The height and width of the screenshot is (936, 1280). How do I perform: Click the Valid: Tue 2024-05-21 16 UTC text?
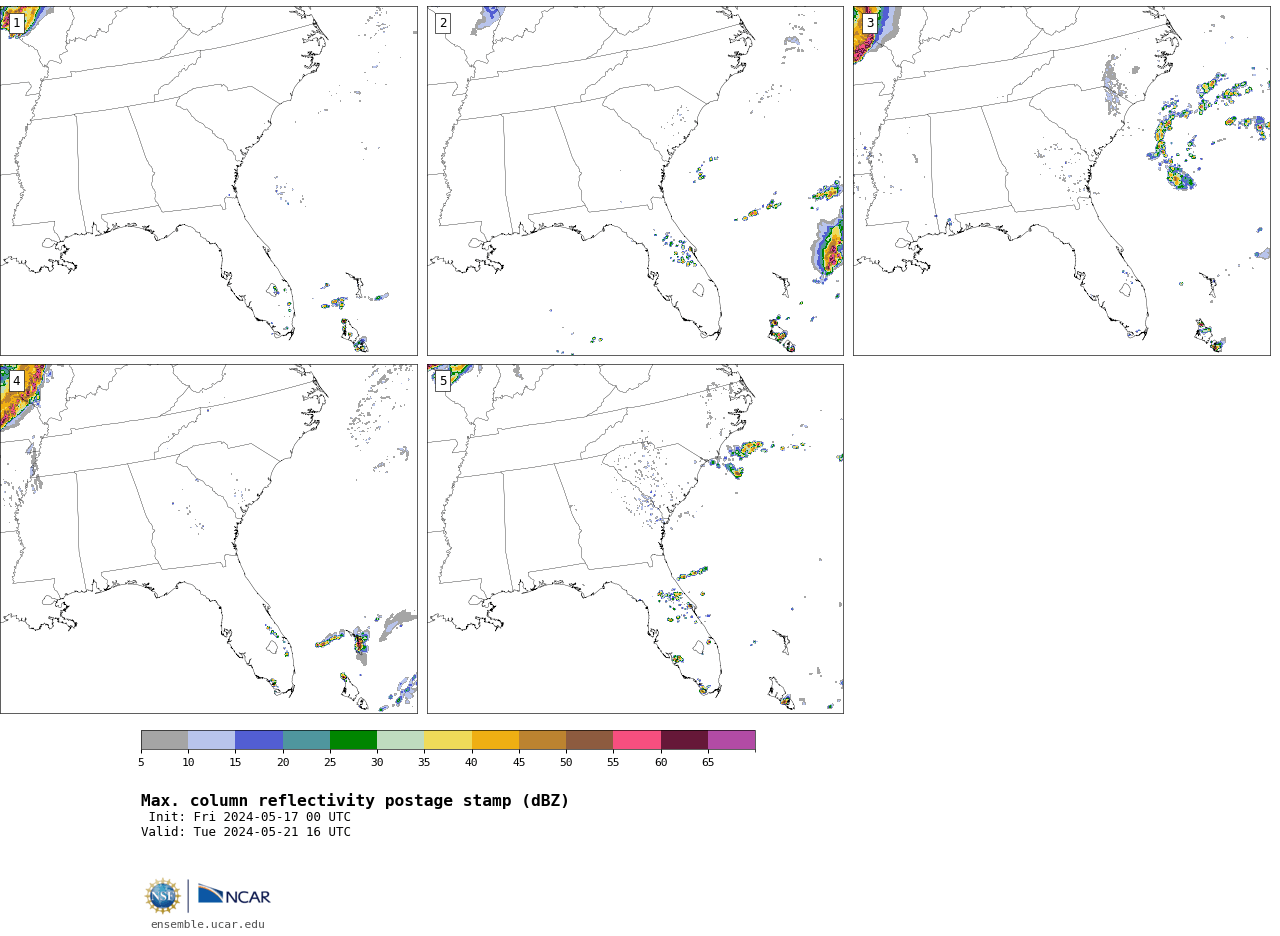[x=246, y=832]
